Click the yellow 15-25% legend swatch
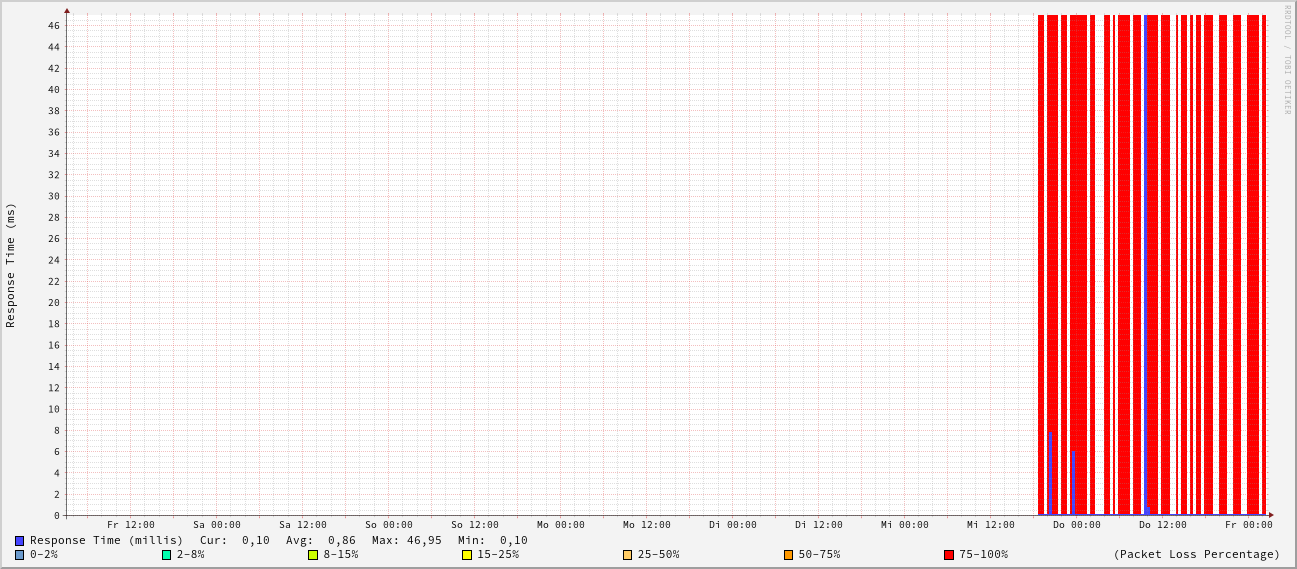This screenshot has width=1297, height=569. (467, 555)
